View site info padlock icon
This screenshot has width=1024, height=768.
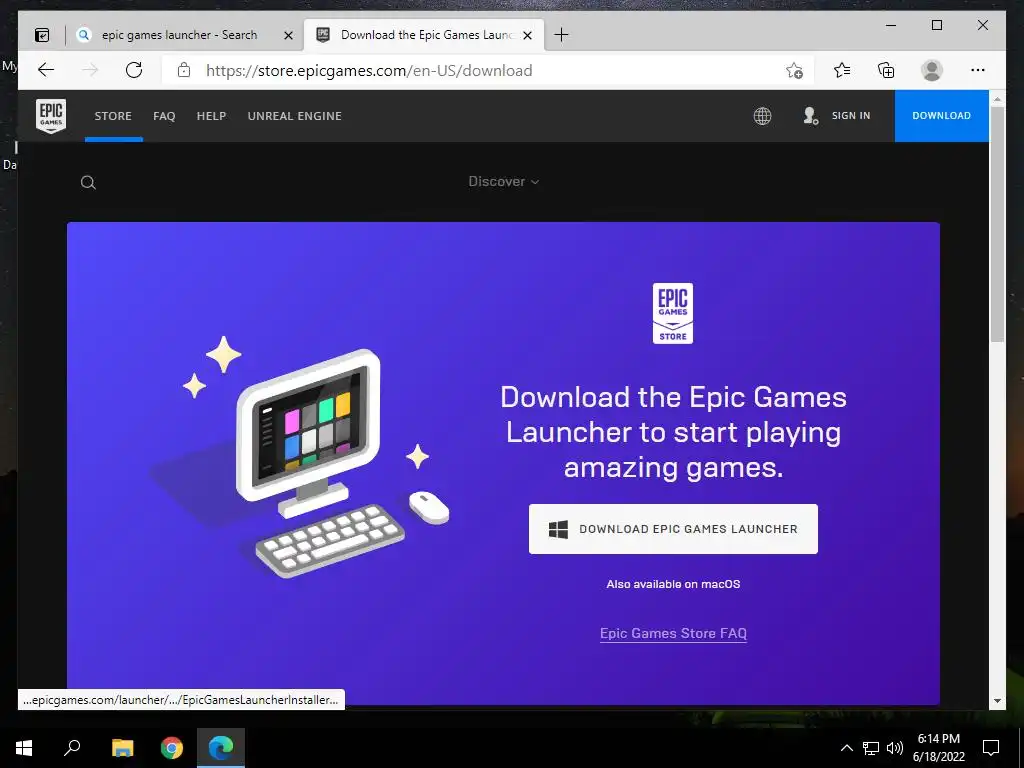click(x=184, y=70)
